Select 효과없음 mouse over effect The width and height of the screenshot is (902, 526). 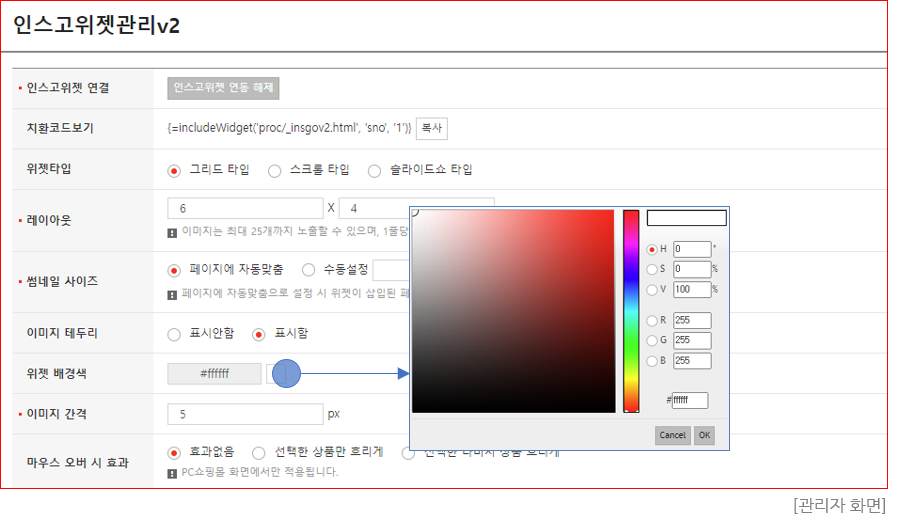coord(174,453)
